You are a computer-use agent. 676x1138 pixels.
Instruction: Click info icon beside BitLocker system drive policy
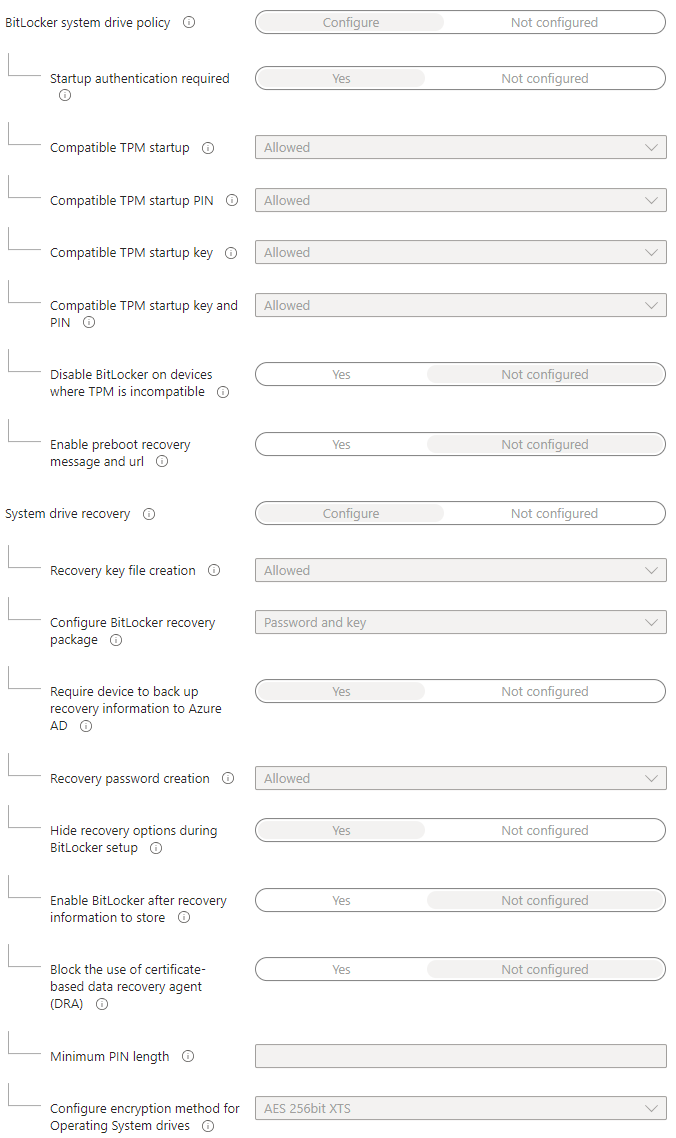189,22
